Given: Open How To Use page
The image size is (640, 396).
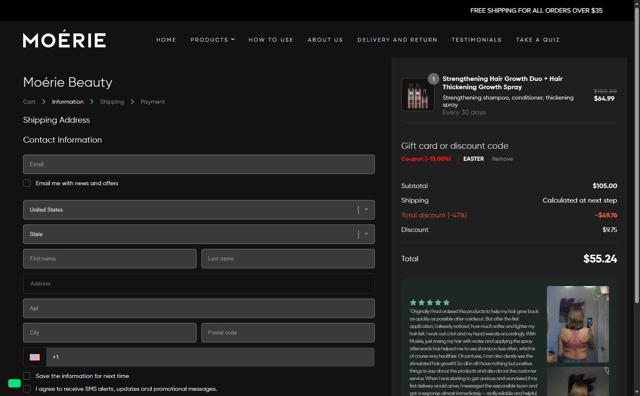Looking at the screenshot, I should tap(271, 40).
